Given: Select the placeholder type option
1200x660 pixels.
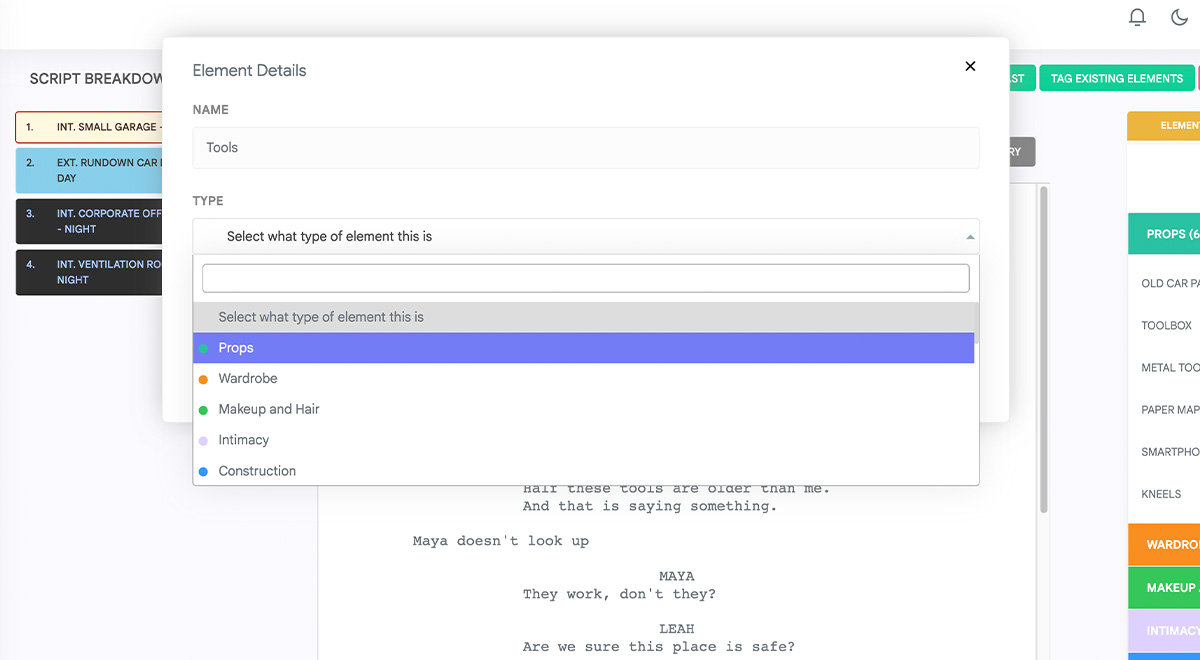Looking at the screenshot, I should click(x=584, y=317).
